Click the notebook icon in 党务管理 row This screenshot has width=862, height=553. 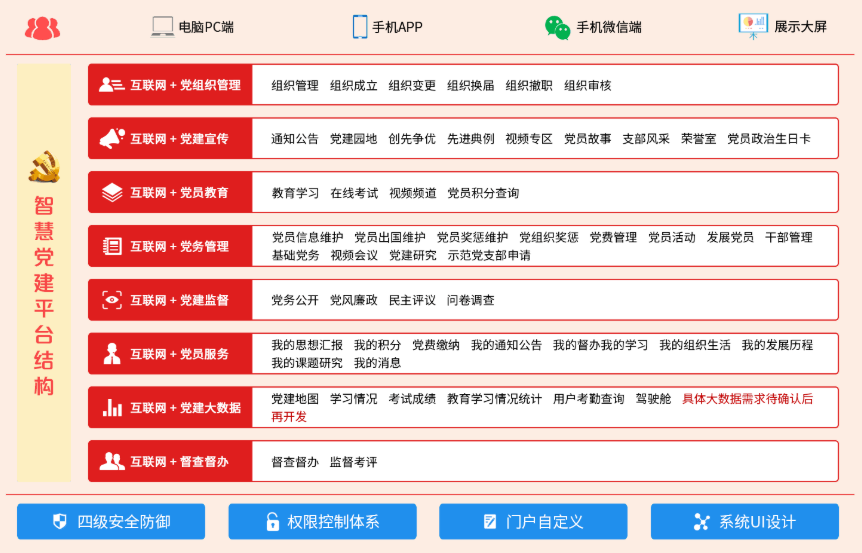click(x=112, y=246)
